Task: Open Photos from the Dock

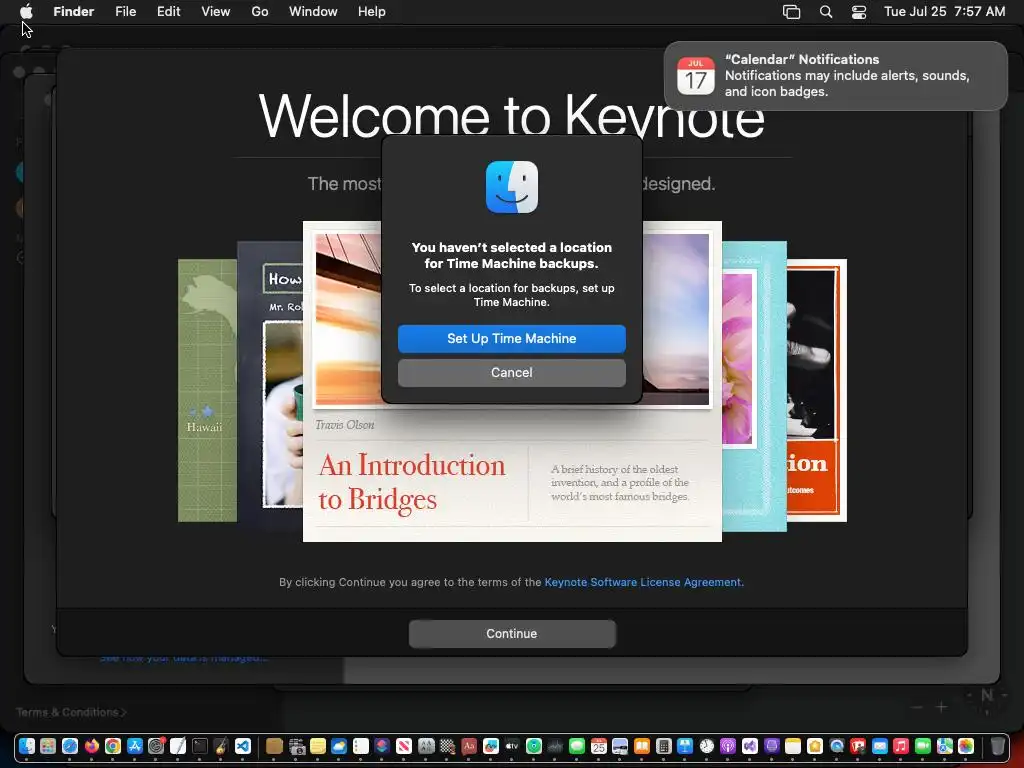Action: [x=966, y=746]
